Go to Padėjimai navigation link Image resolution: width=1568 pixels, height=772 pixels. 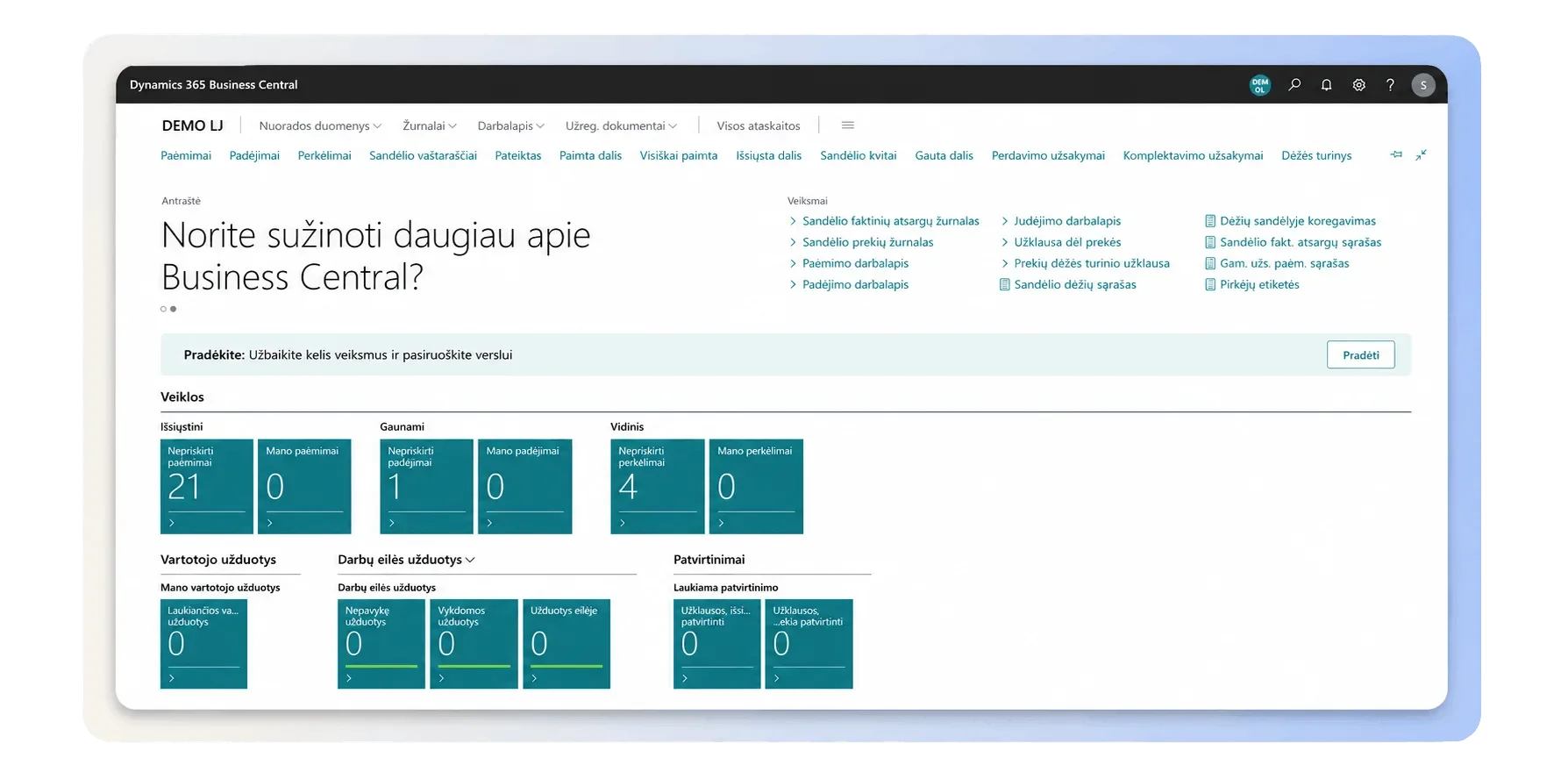[254, 155]
